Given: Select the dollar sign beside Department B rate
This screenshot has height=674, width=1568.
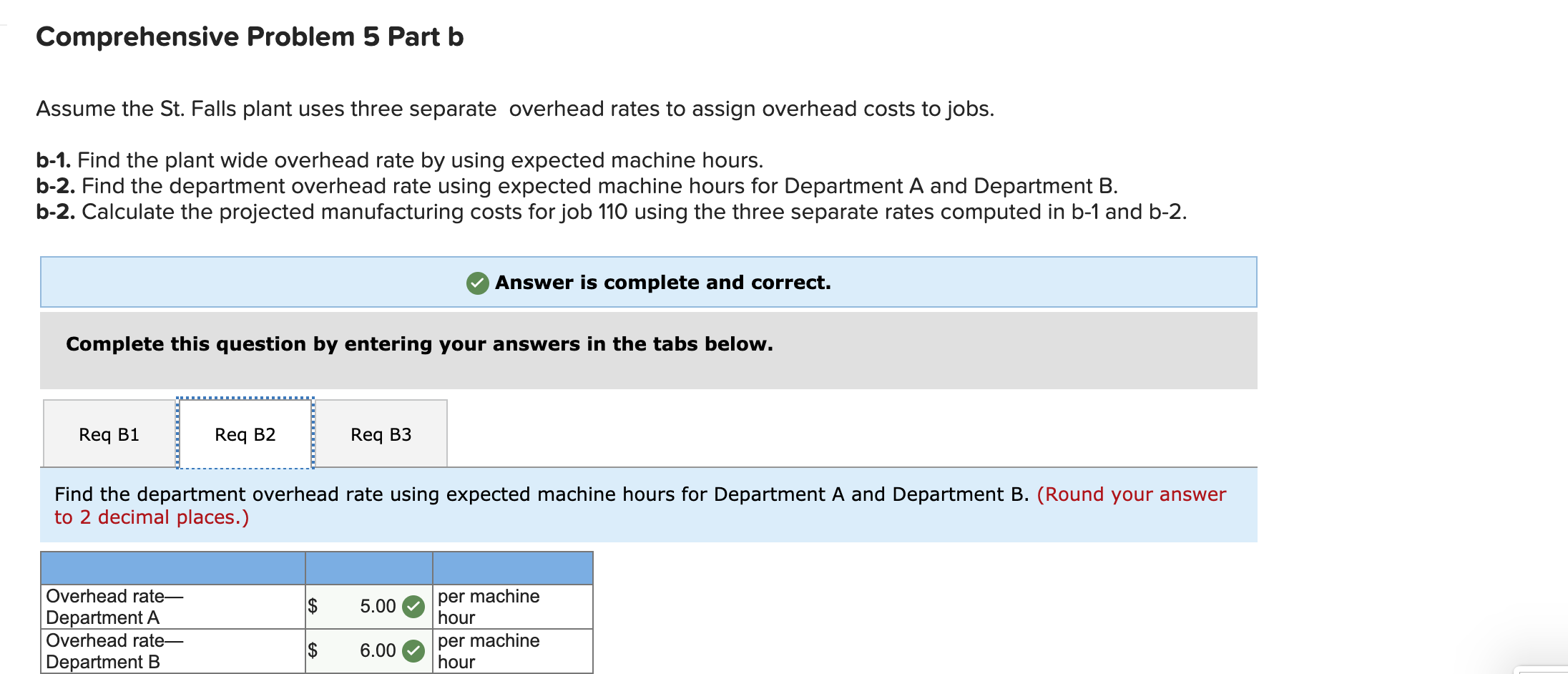Looking at the screenshot, I should (313, 650).
